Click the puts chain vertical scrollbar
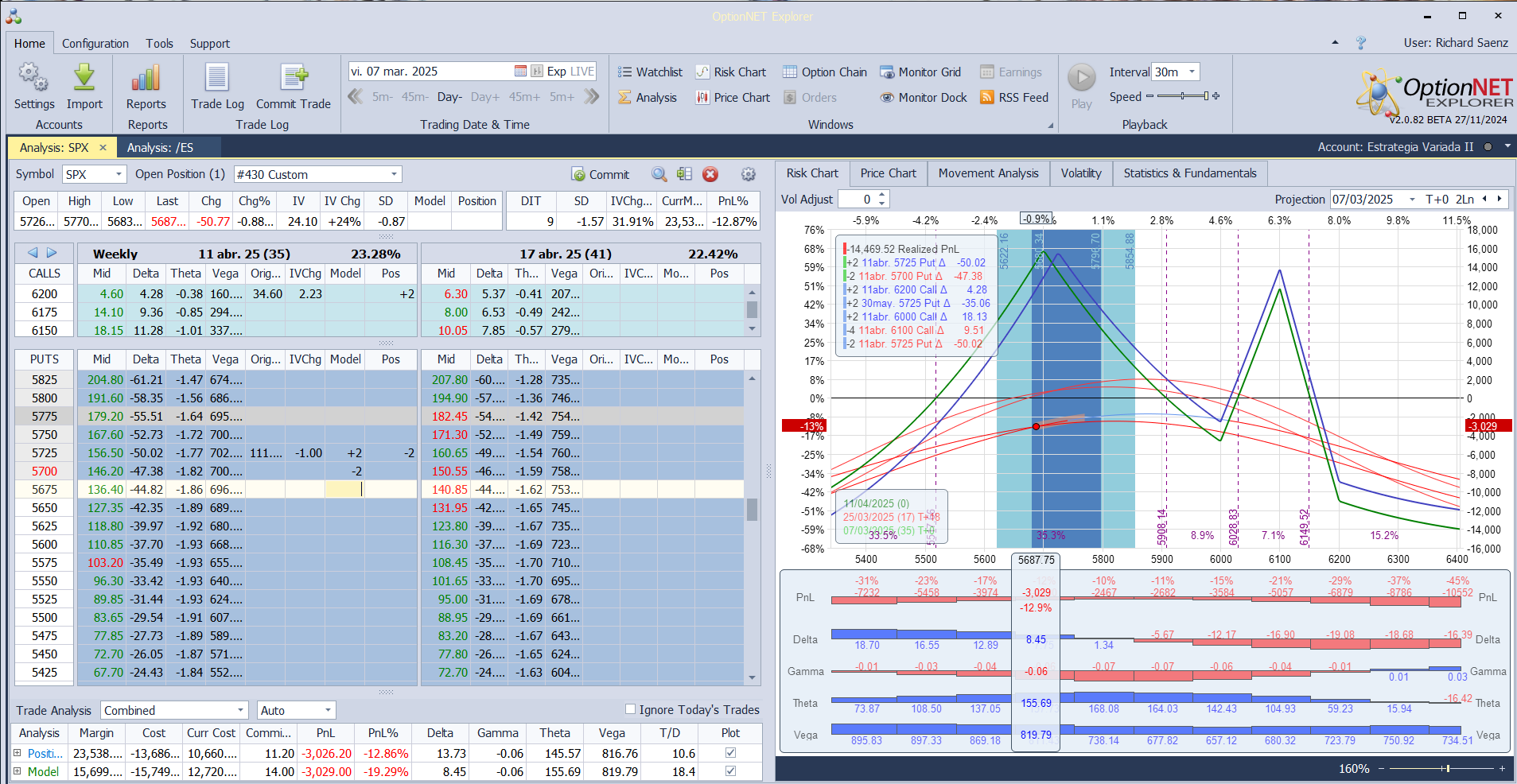The width and height of the screenshot is (1517, 784). click(x=752, y=526)
